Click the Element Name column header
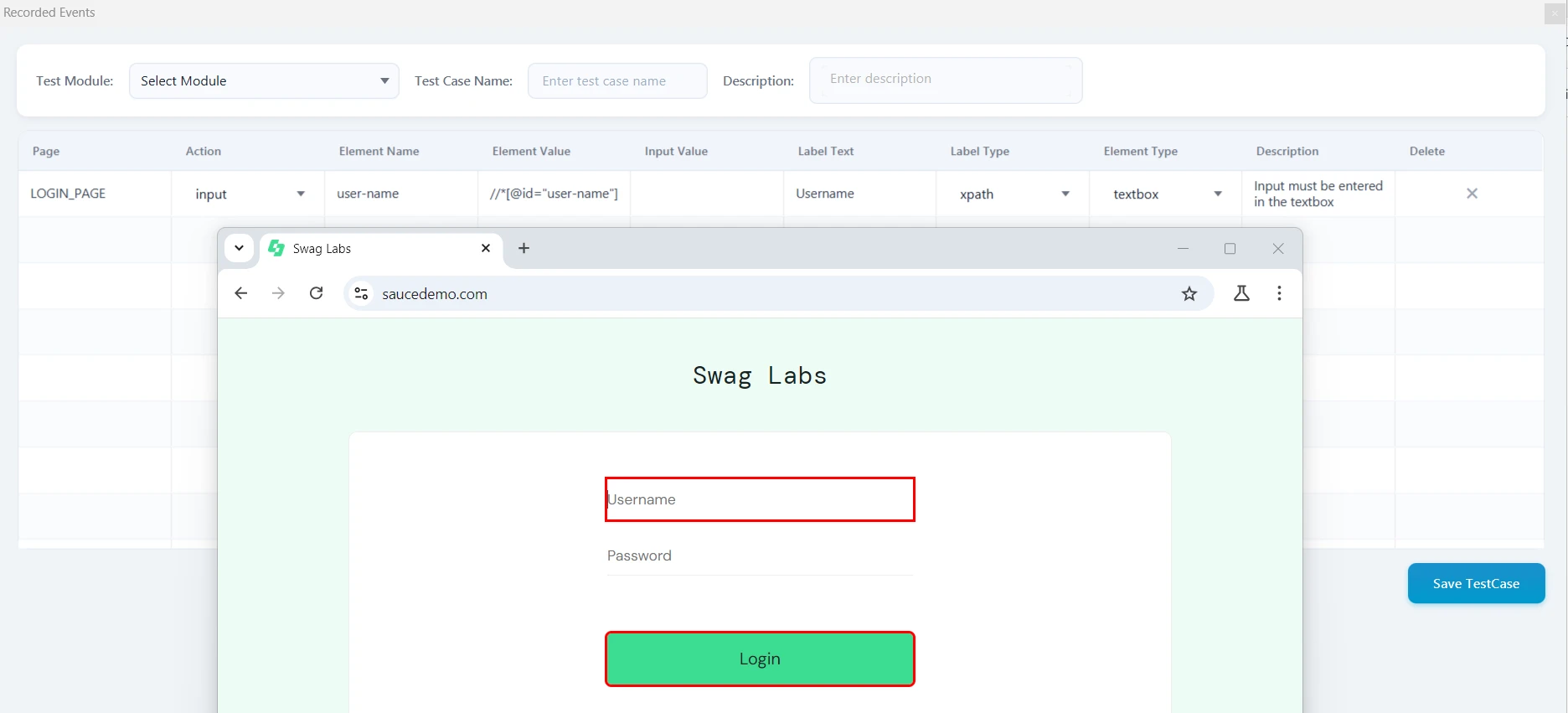 point(379,151)
